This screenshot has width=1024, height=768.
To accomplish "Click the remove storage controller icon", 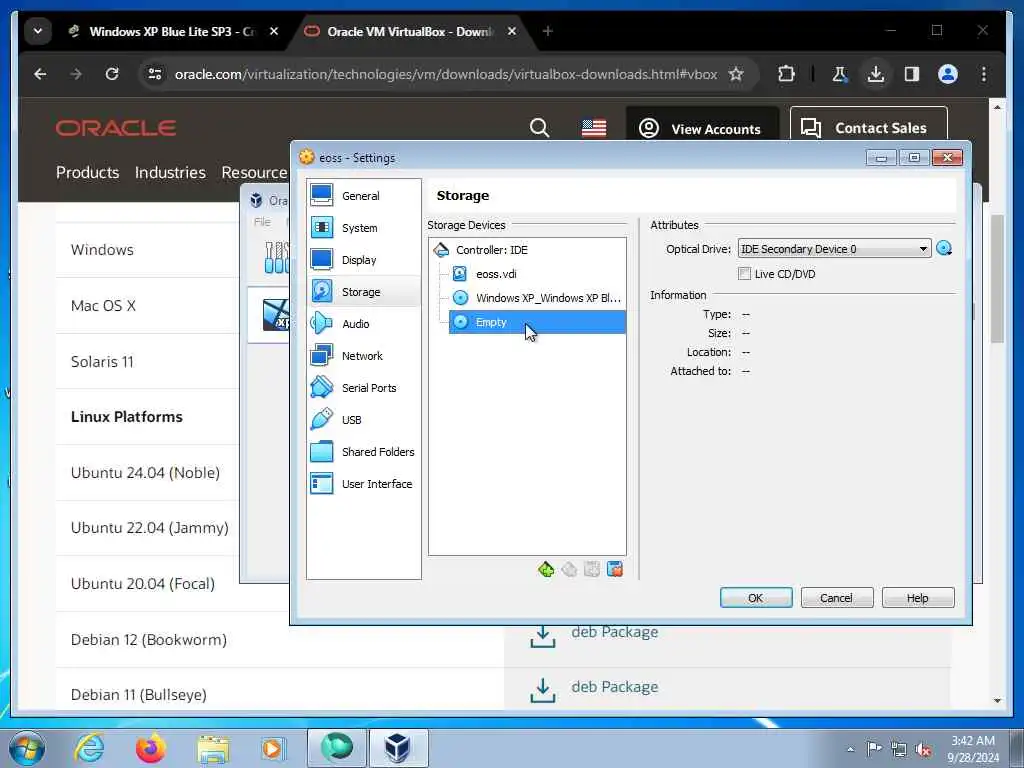I will pos(569,569).
